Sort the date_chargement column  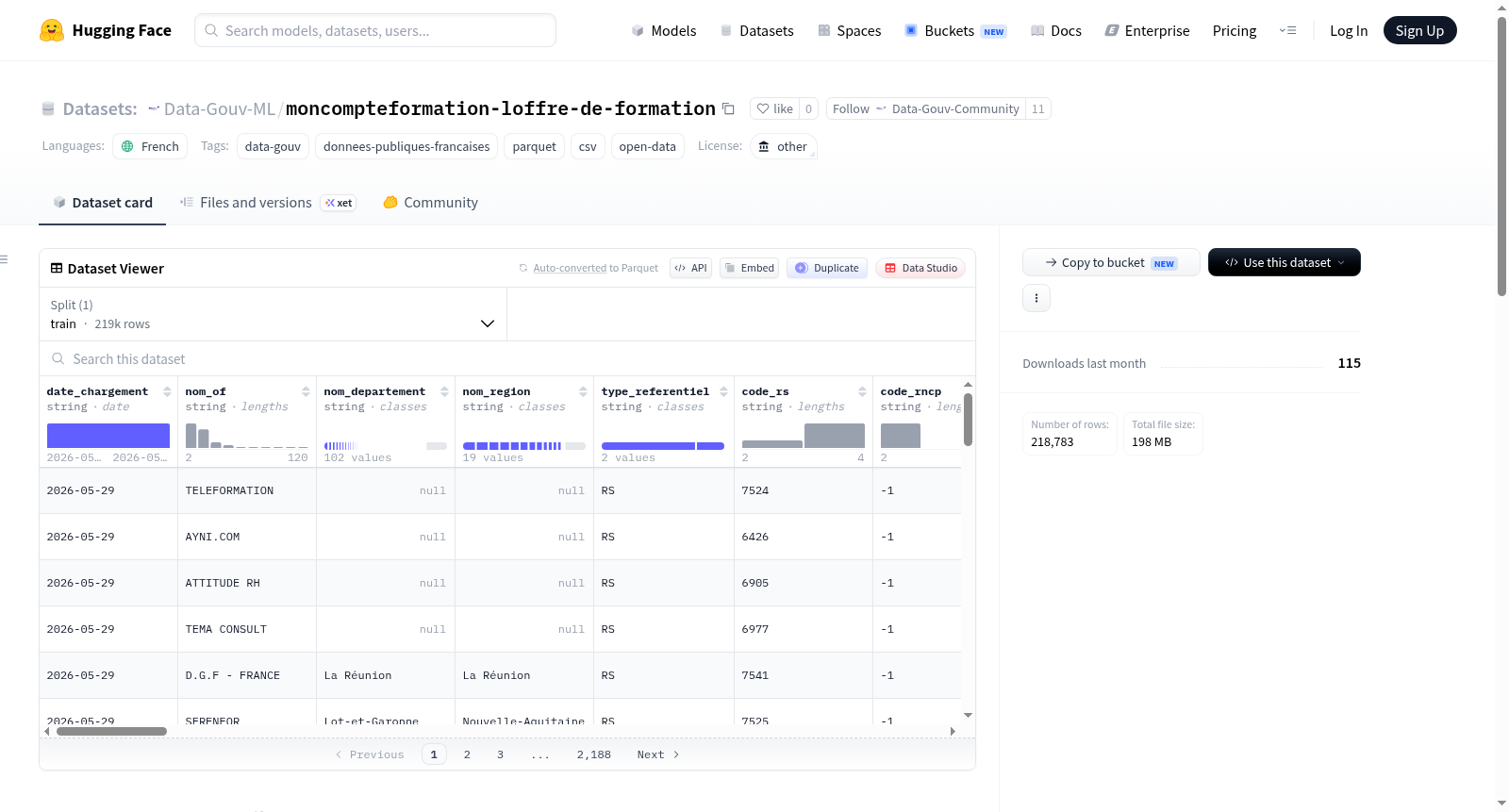click(x=167, y=391)
